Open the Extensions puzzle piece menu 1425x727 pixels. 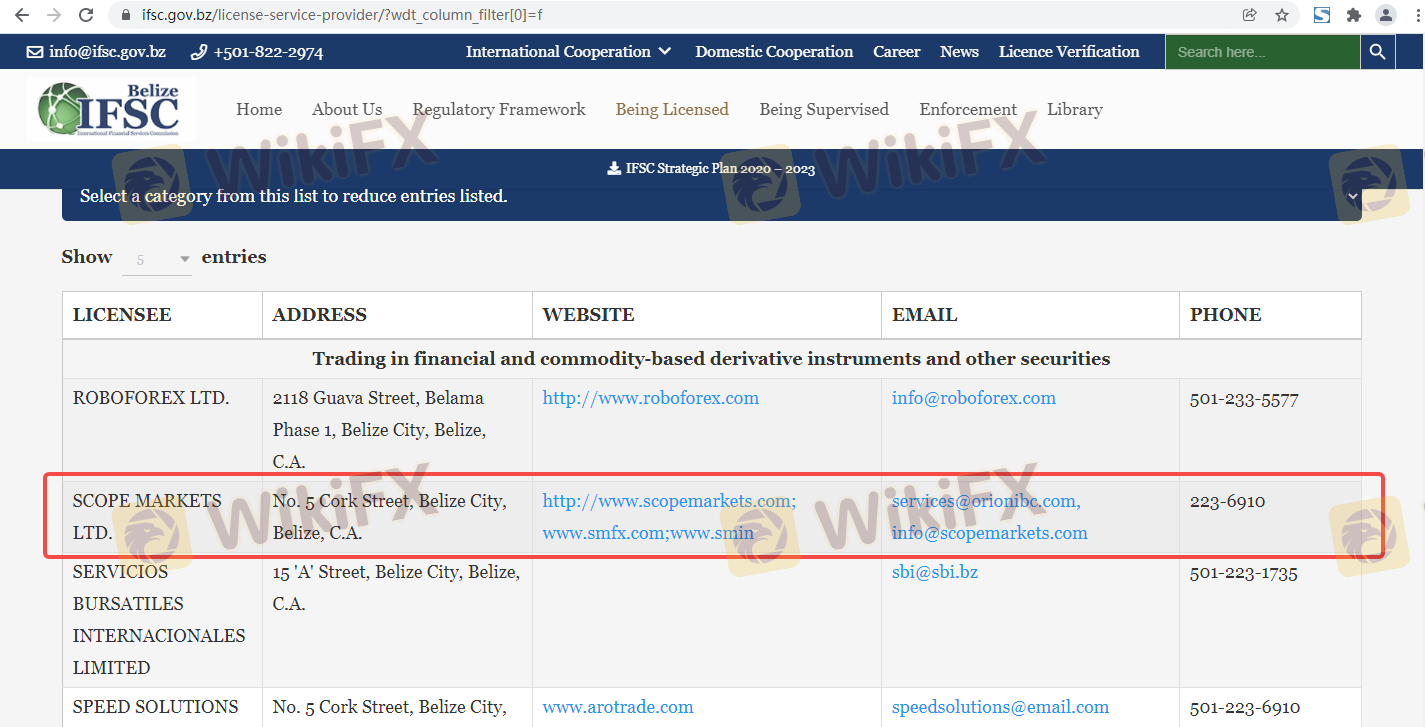[x=1354, y=15]
